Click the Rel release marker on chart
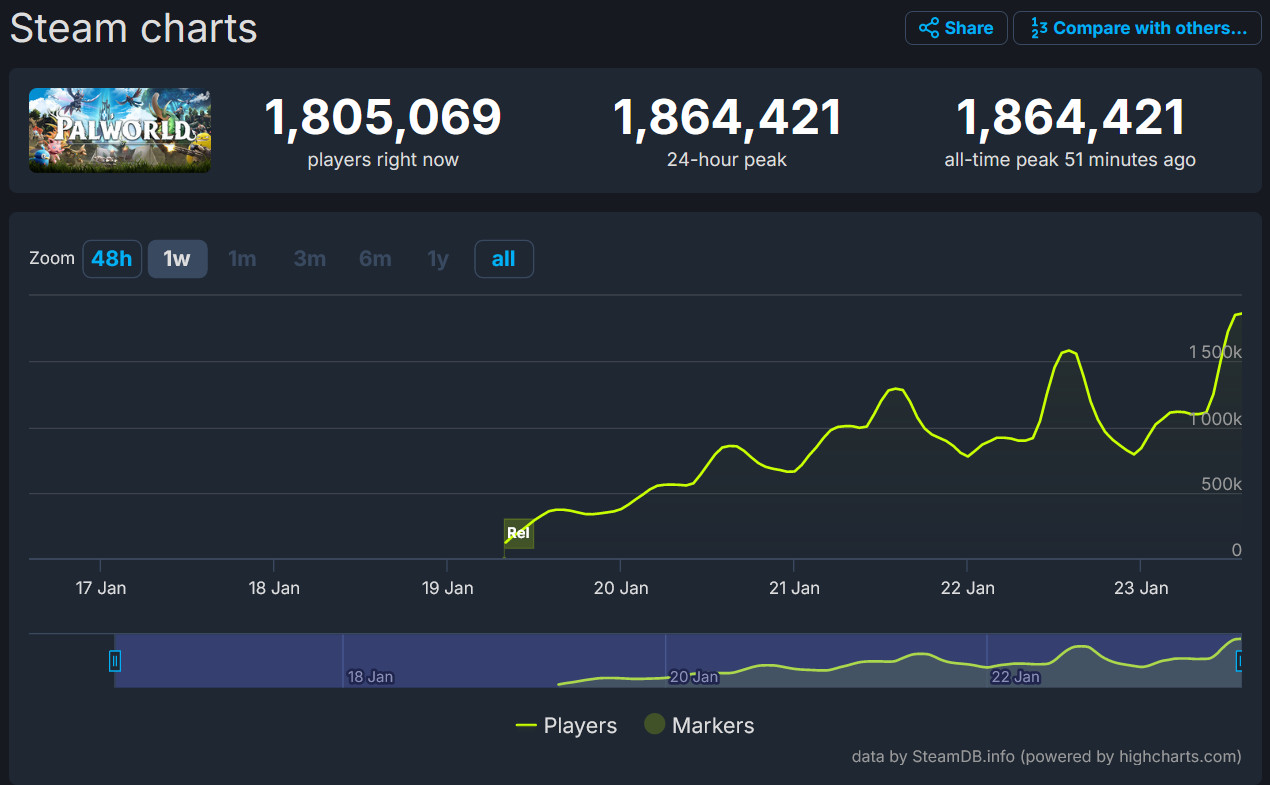This screenshot has height=785, width=1270. coord(518,533)
